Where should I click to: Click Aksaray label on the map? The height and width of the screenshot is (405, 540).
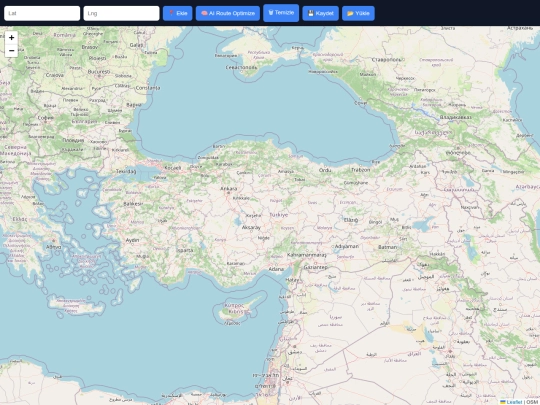251,227
